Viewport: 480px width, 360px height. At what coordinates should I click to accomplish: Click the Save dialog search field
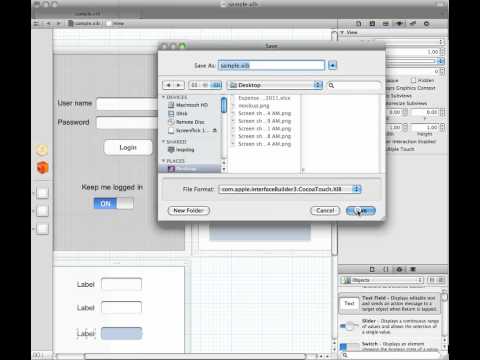coord(354,85)
